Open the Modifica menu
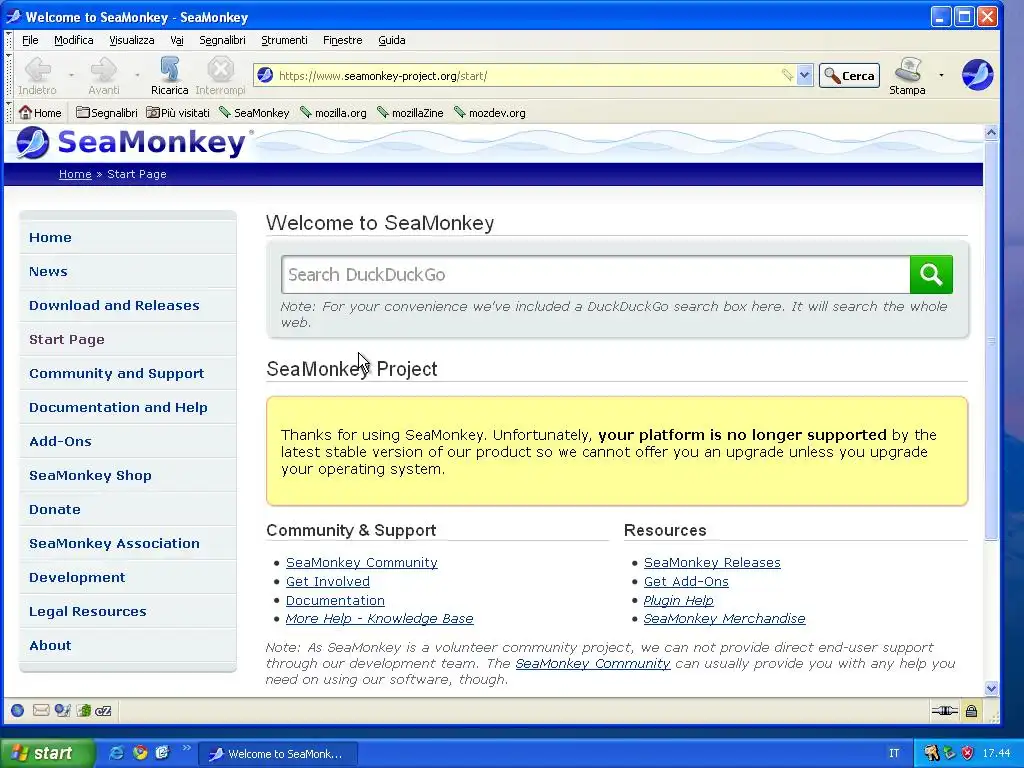This screenshot has width=1024, height=768. (74, 40)
